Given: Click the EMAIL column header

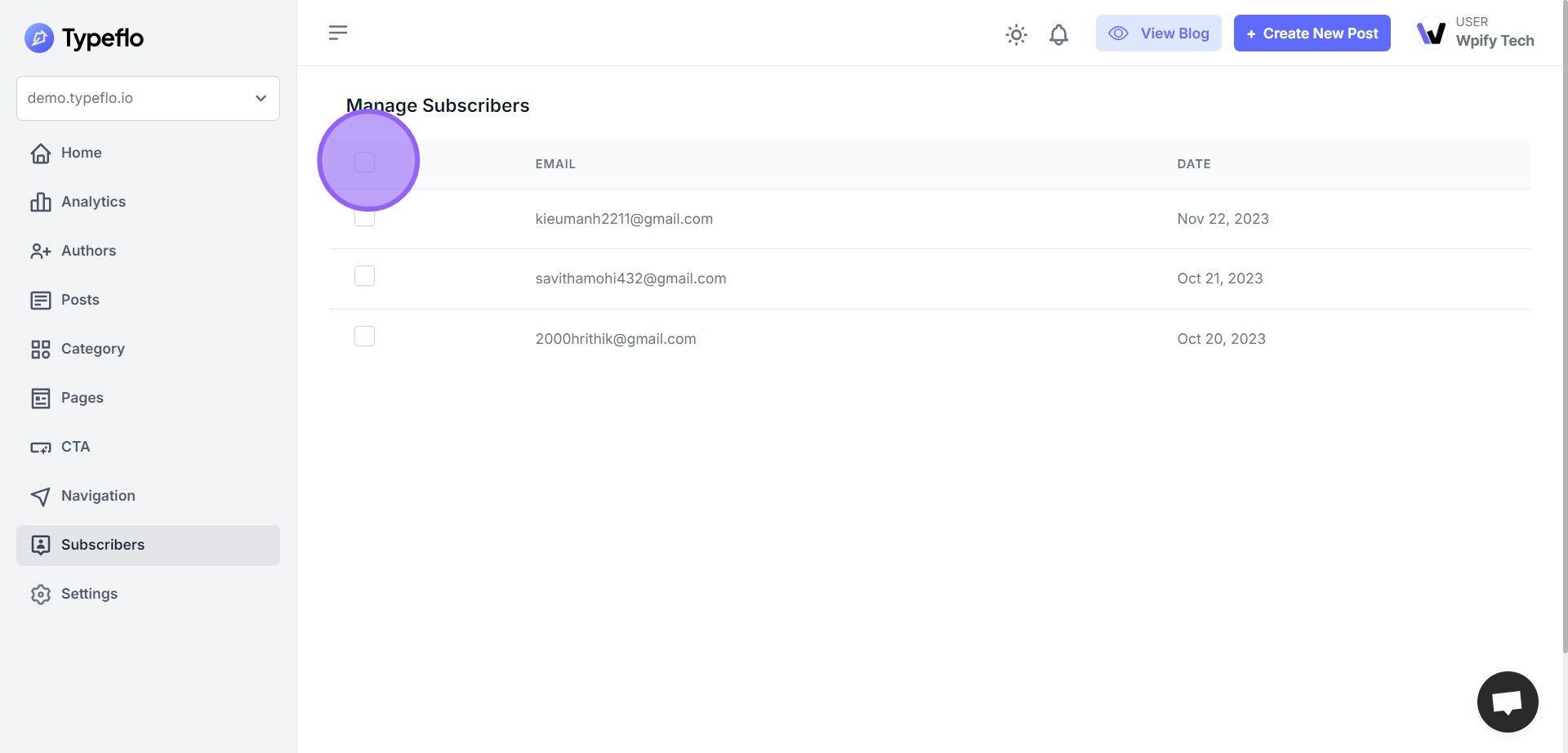Looking at the screenshot, I should (555, 164).
